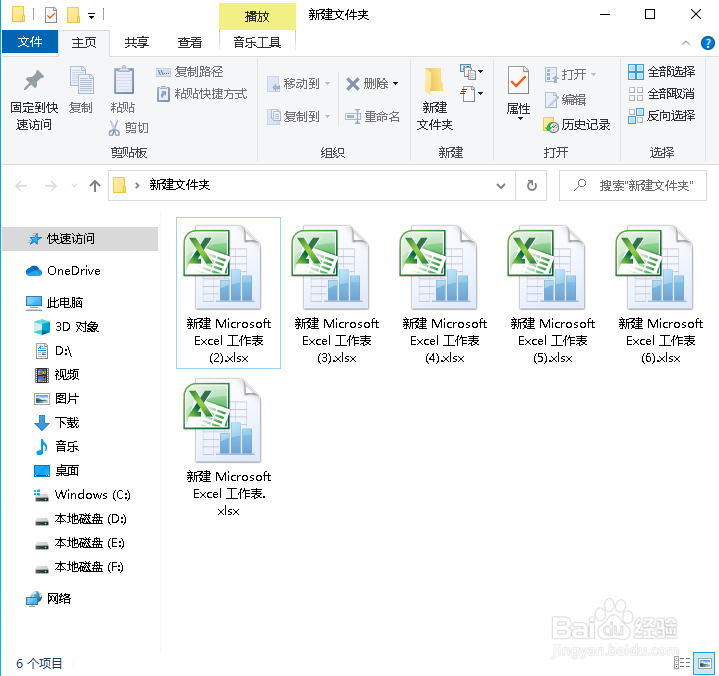Screen dimensions: 719x676
Task: Click the Delete (删除) X icon
Action: click(x=353, y=84)
